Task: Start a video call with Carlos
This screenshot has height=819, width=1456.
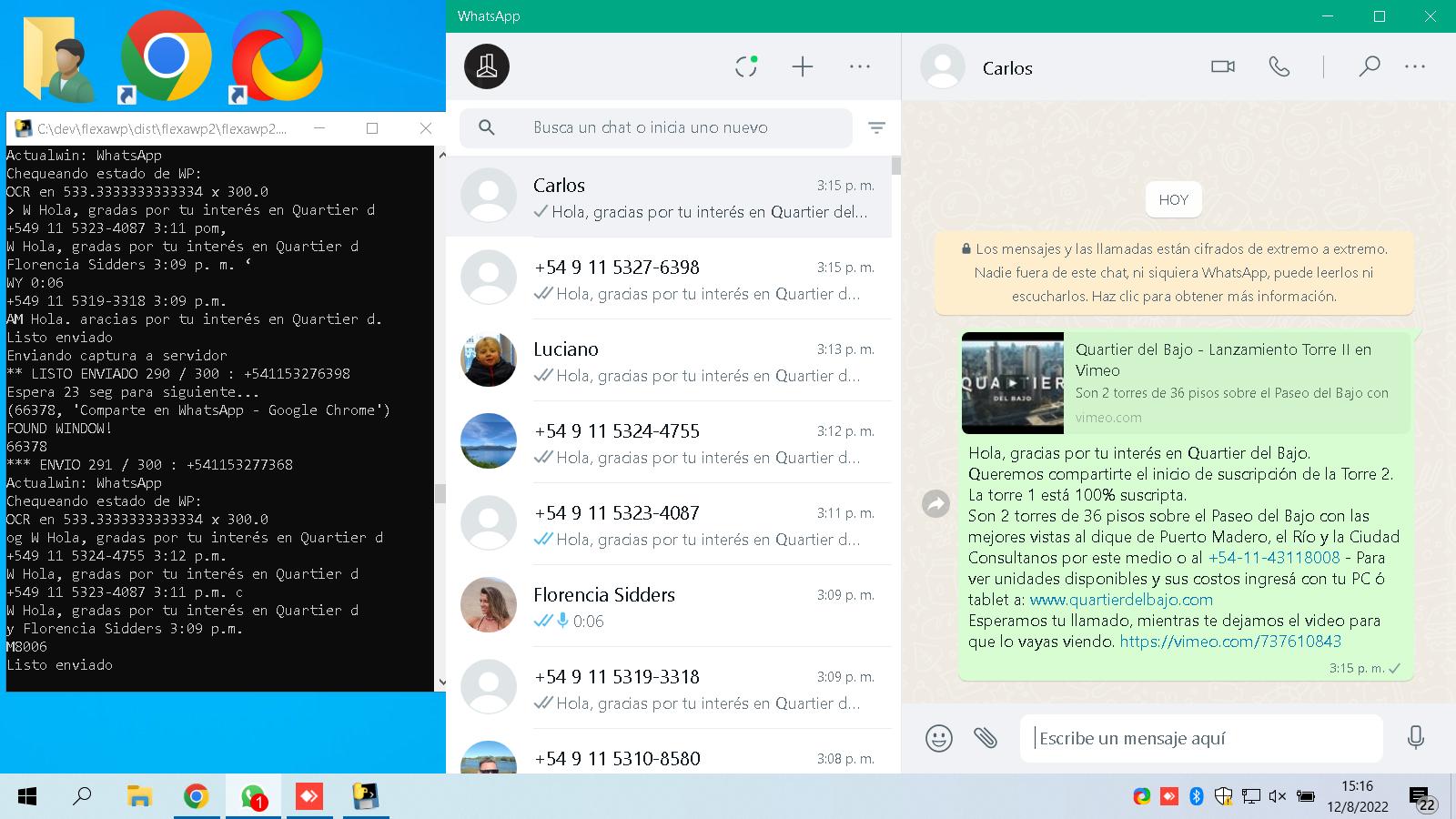Action: point(1223,66)
